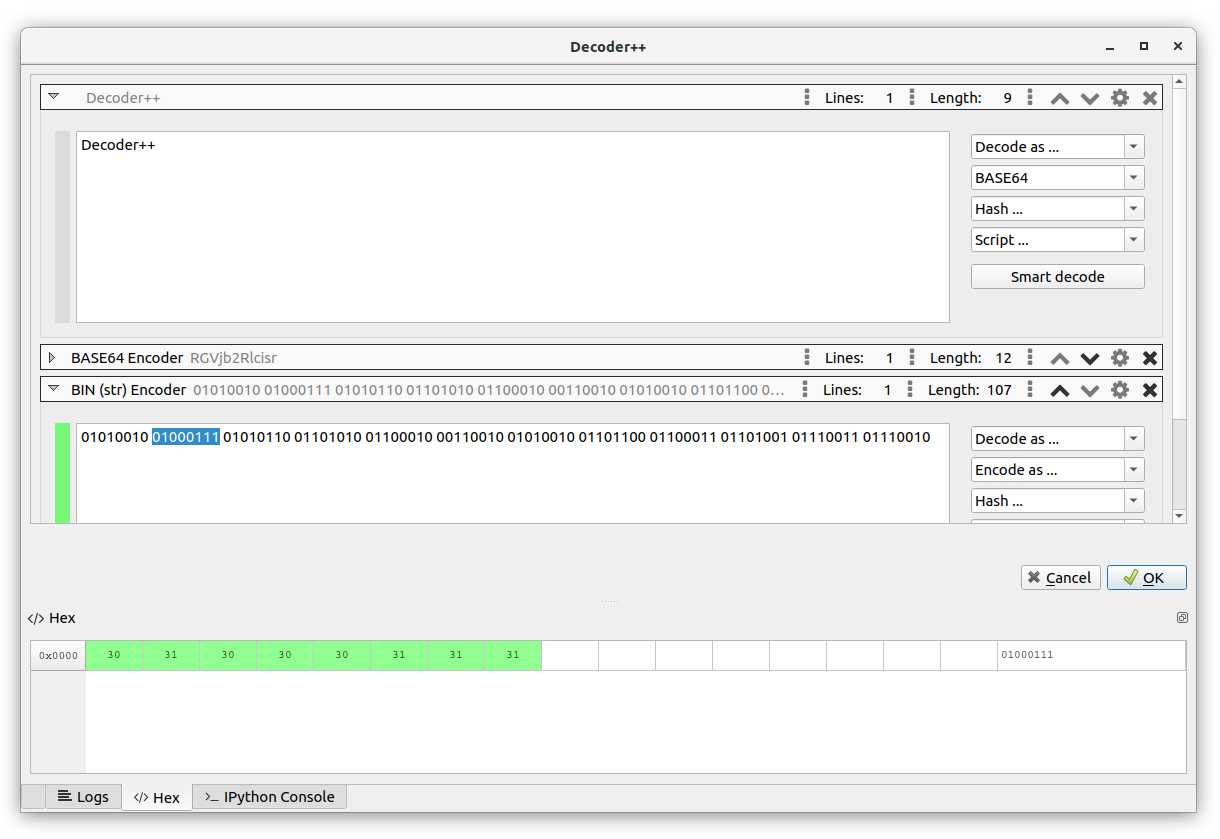Move BIN (str) Encoder frame down
Screen dimensions: 1220x839
pyautogui.click(x=1090, y=390)
